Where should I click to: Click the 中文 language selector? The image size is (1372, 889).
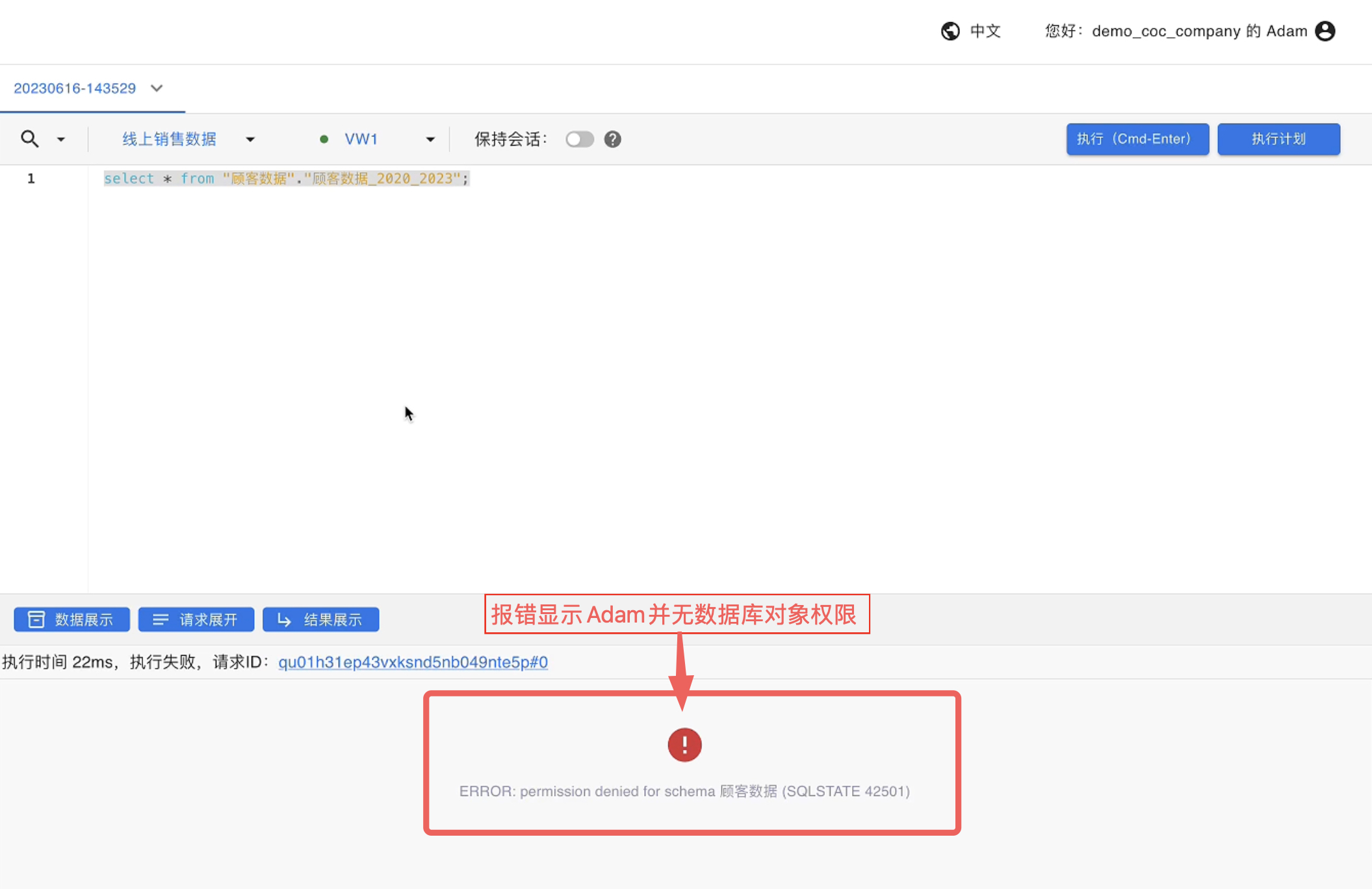(x=985, y=31)
